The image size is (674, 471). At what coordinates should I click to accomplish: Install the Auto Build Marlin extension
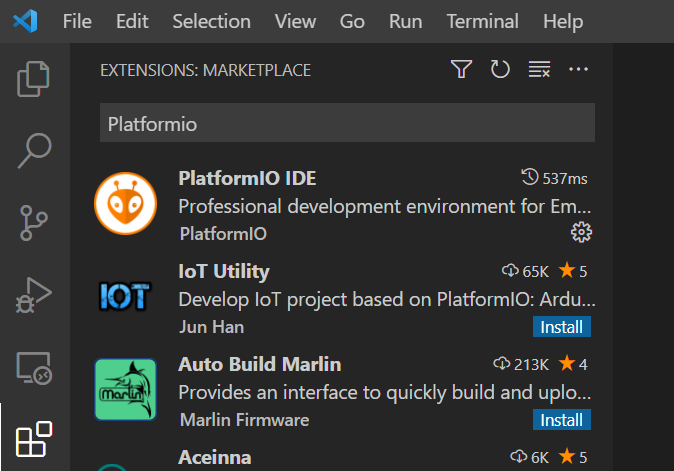pyautogui.click(x=562, y=420)
